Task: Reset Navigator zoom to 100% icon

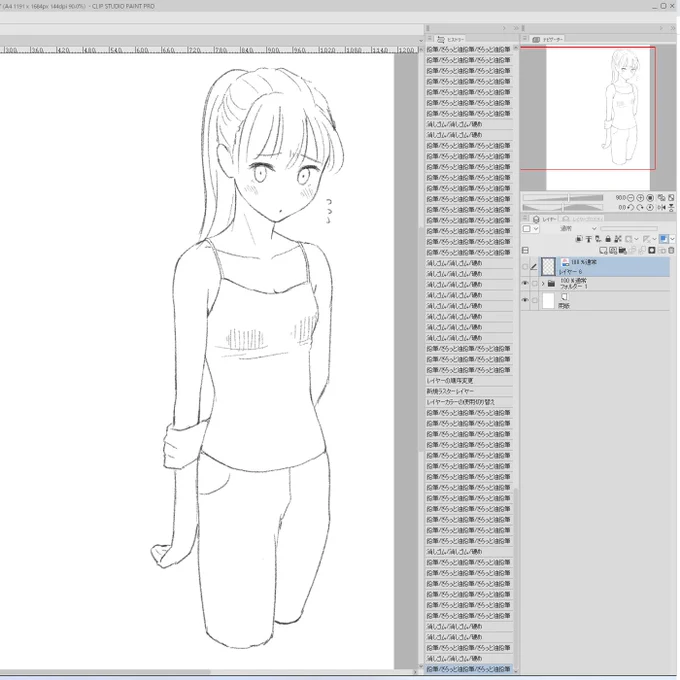Action: 650,198
